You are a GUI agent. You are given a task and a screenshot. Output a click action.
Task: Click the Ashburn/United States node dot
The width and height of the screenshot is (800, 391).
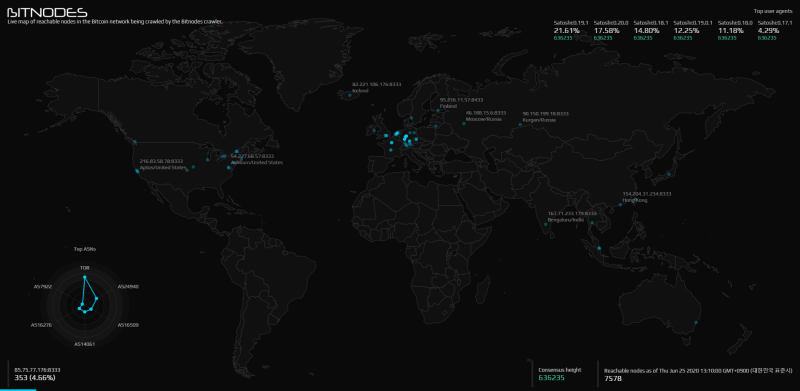tap(229, 167)
